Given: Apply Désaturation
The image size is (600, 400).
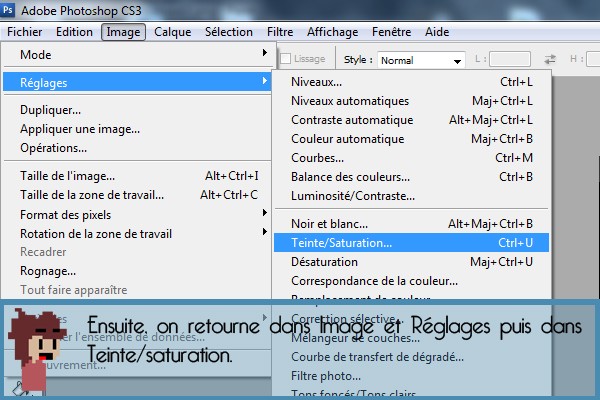Looking at the screenshot, I should point(411,262).
